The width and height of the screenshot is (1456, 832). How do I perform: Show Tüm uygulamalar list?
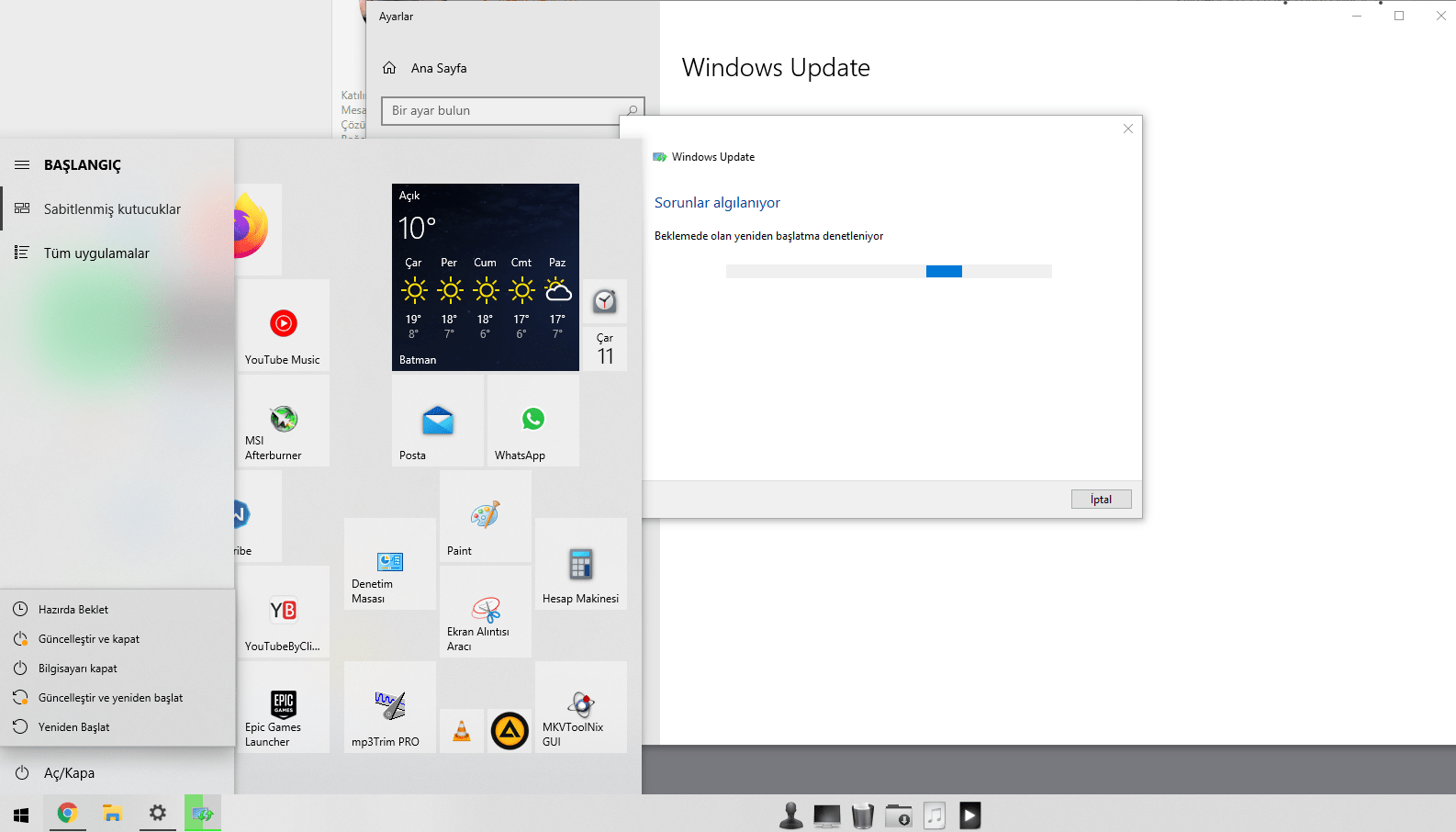[118, 253]
